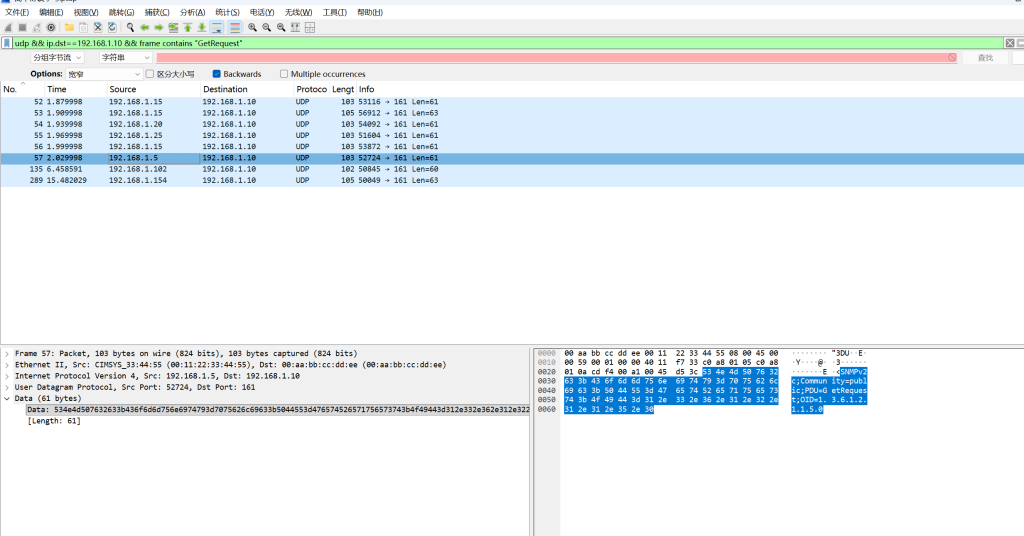Click the start capture shark fin icon

pos(7,27)
